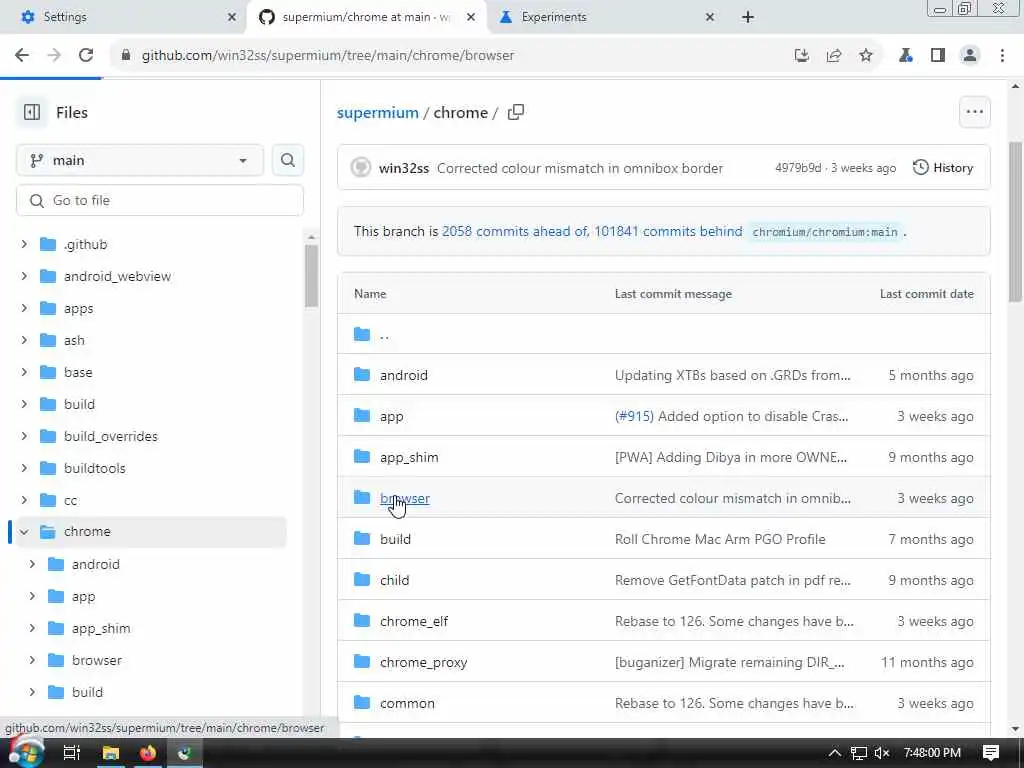Click the win32ss author name
This screenshot has height=768, width=1024.
[404, 168]
